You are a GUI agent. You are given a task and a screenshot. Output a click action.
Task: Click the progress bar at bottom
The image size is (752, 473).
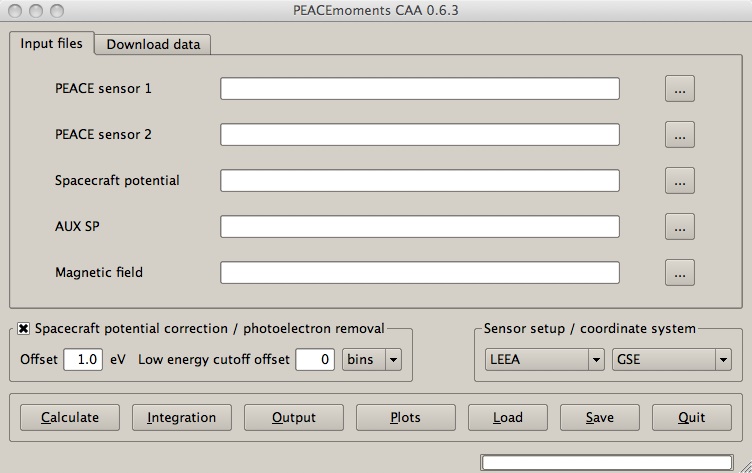[x=607, y=462]
